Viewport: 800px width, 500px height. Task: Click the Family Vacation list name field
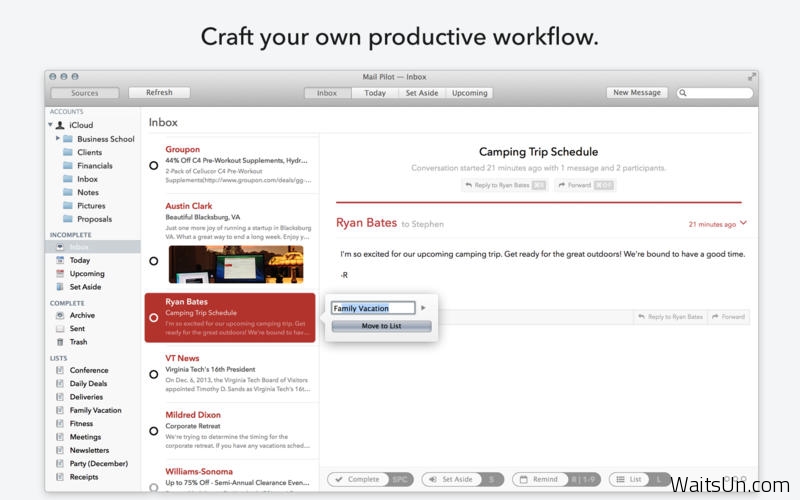point(373,308)
